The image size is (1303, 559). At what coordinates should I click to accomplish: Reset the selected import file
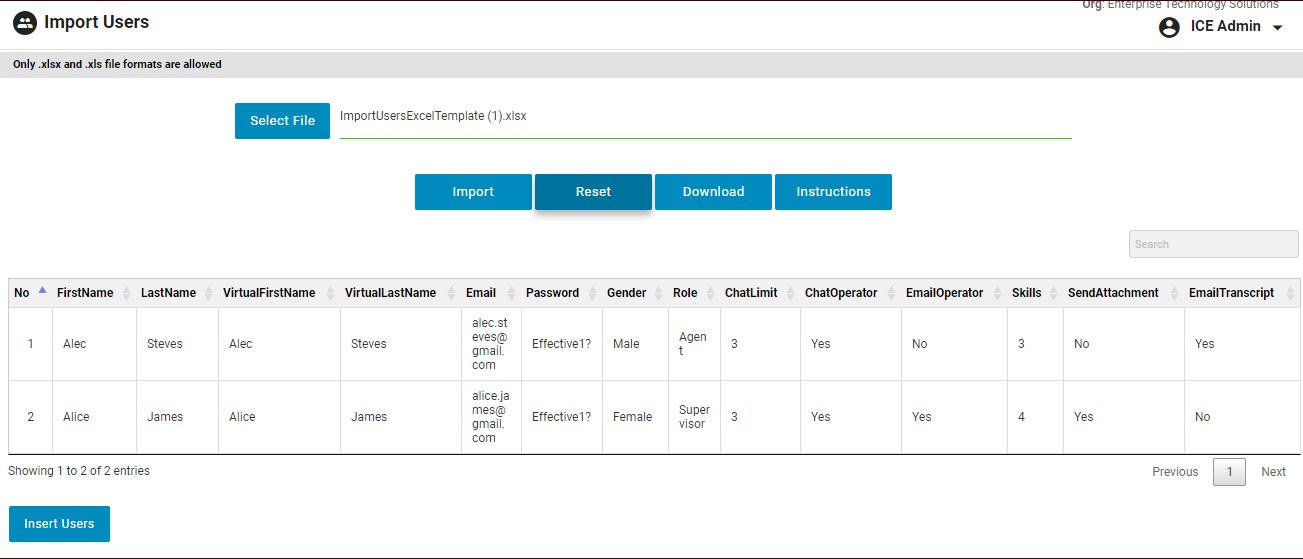pyautogui.click(x=593, y=192)
